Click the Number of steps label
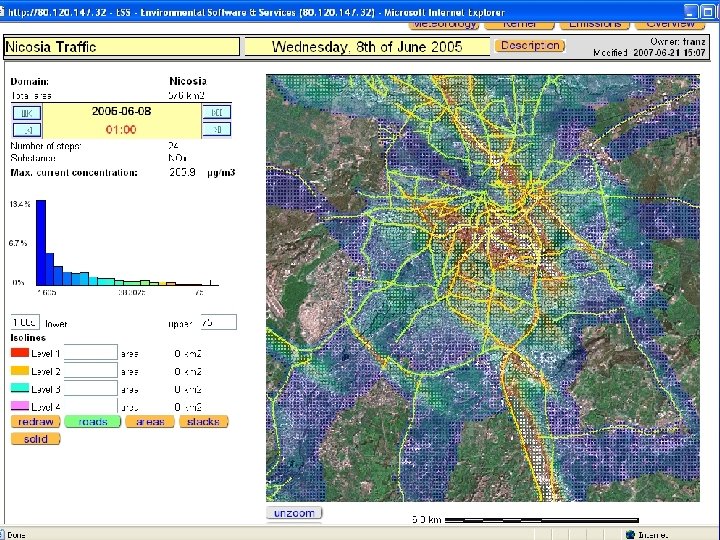 pos(45,146)
